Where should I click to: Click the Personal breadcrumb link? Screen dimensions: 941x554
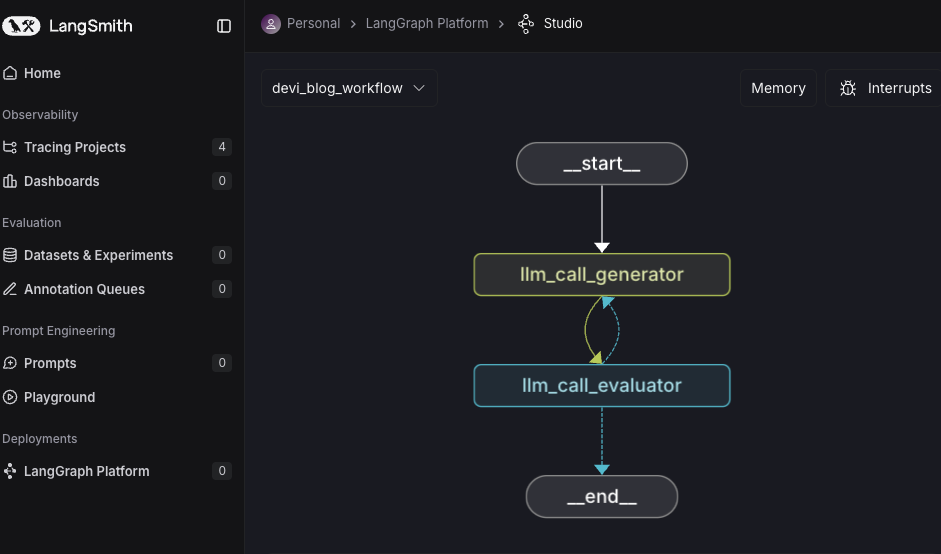tap(313, 23)
